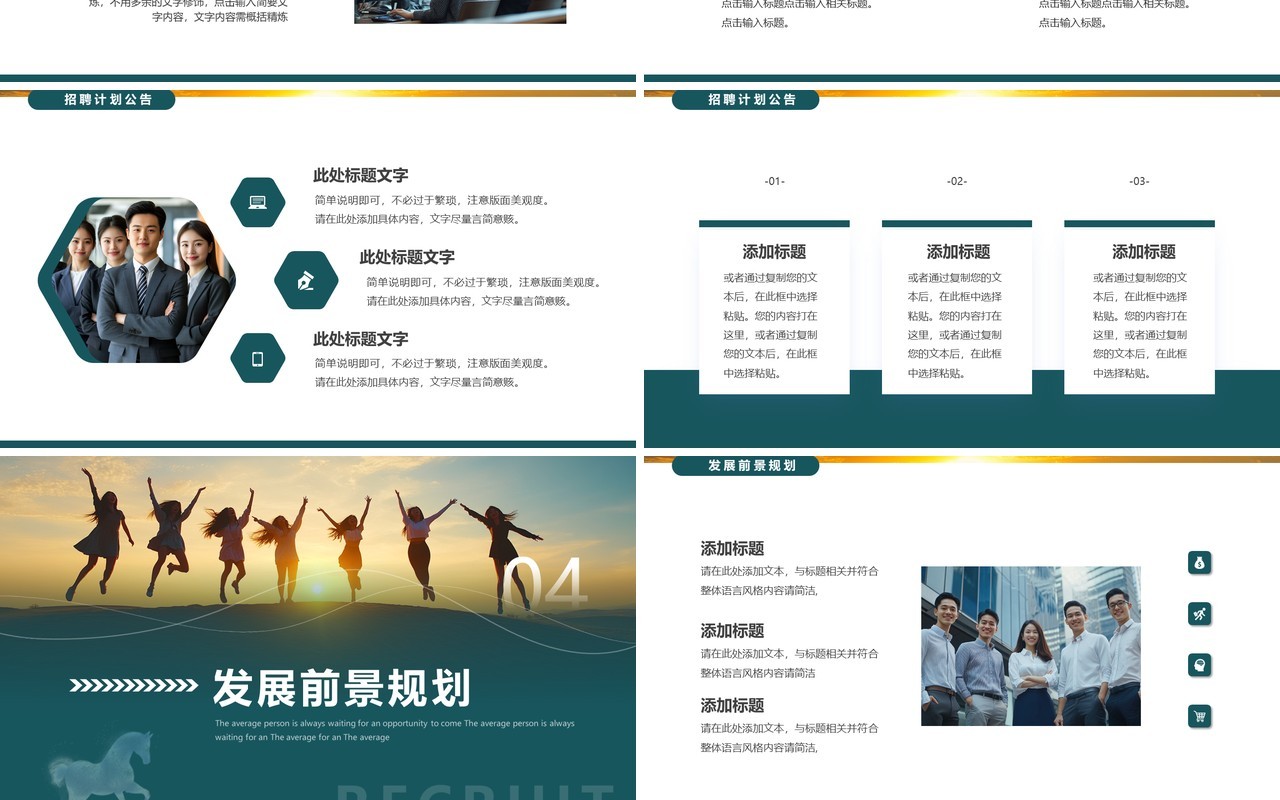Click 招聘计划公告 label above the three cards
Screen dimensions: 1280x800
point(752,100)
